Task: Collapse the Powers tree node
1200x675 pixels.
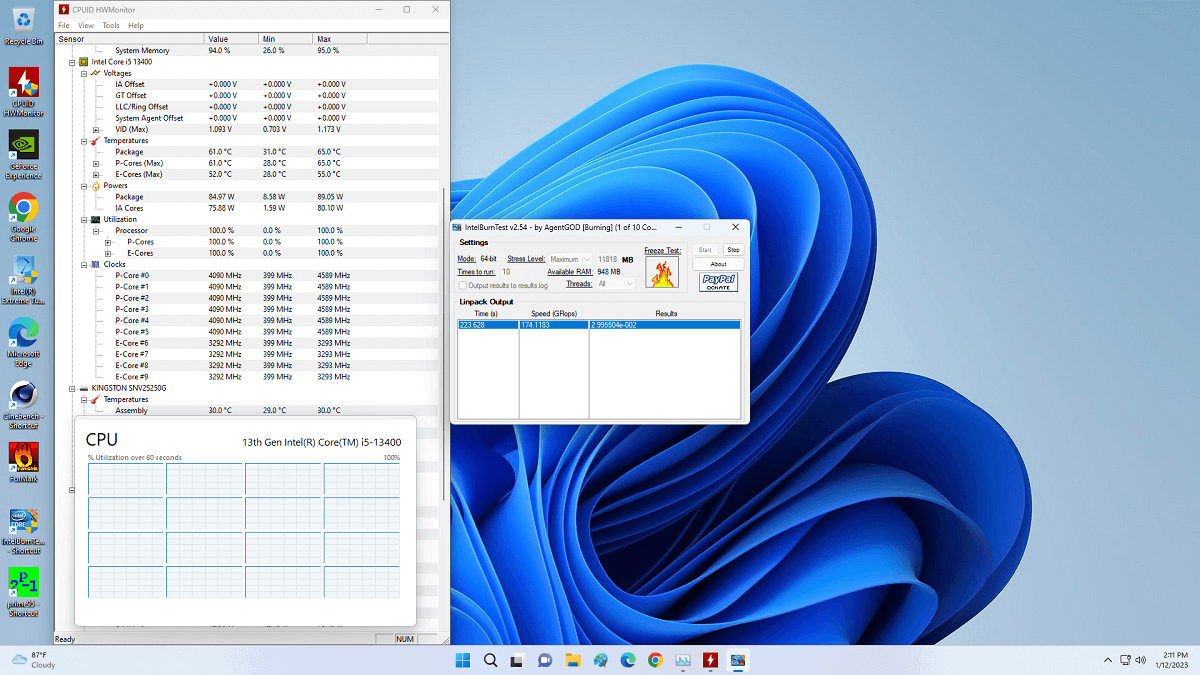Action: (x=84, y=186)
